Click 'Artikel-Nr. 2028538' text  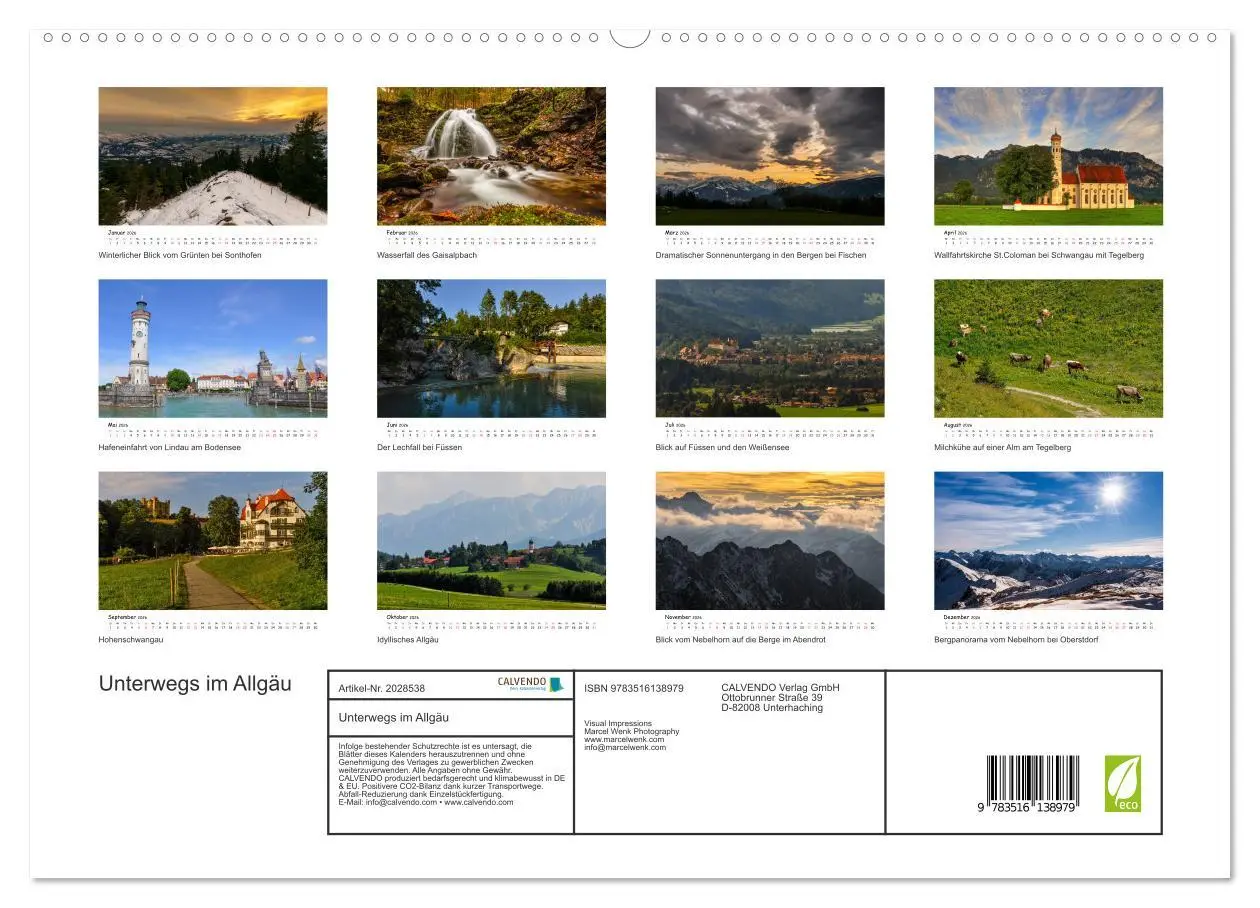click(x=382, y=688)
